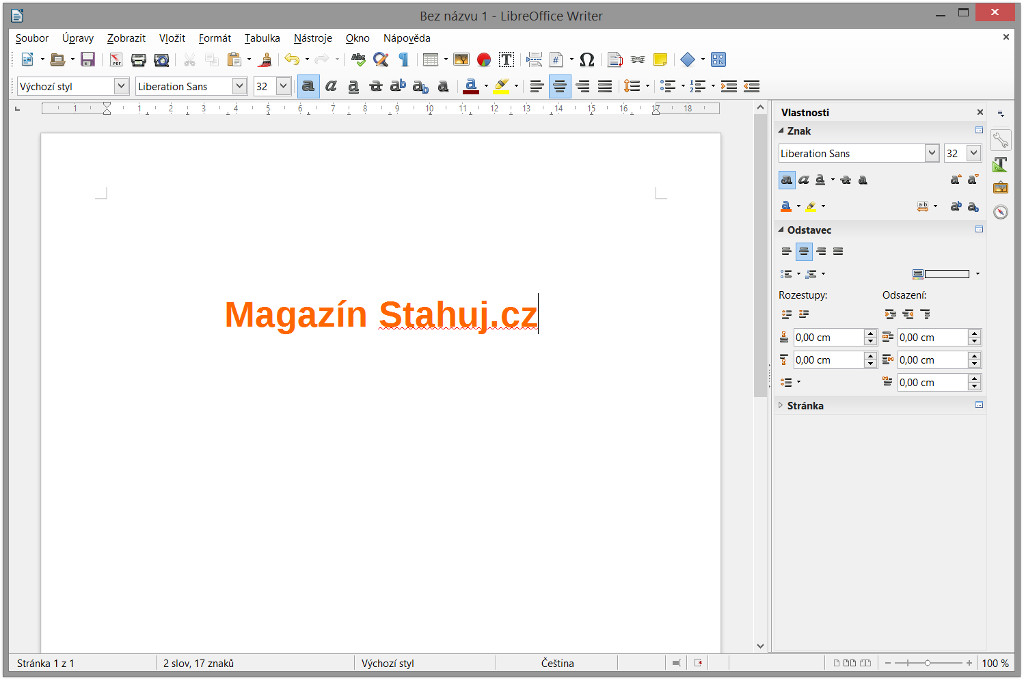Open the Zobrazit menu
This screenshot has height=680, width=1024.
pyautogui.click(x=126, y=39)
